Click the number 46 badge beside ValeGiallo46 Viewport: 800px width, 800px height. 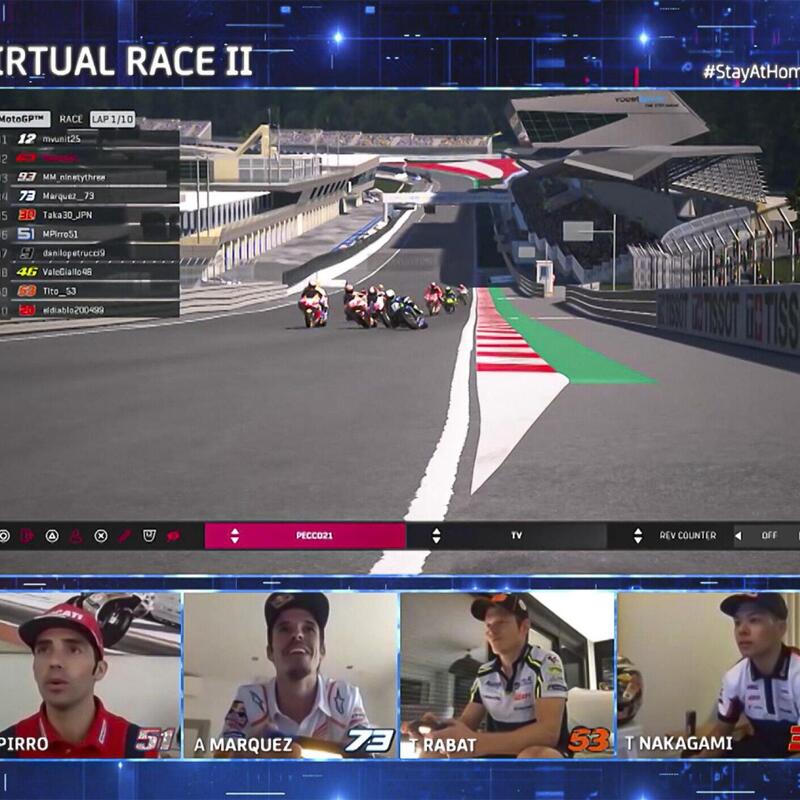[x=27, y=271]
